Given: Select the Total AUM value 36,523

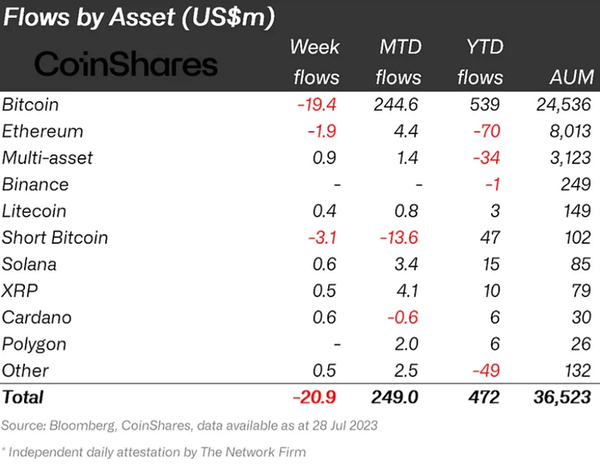Looking at the screenshot, I should pyautogui.click(x=561, y=398).
